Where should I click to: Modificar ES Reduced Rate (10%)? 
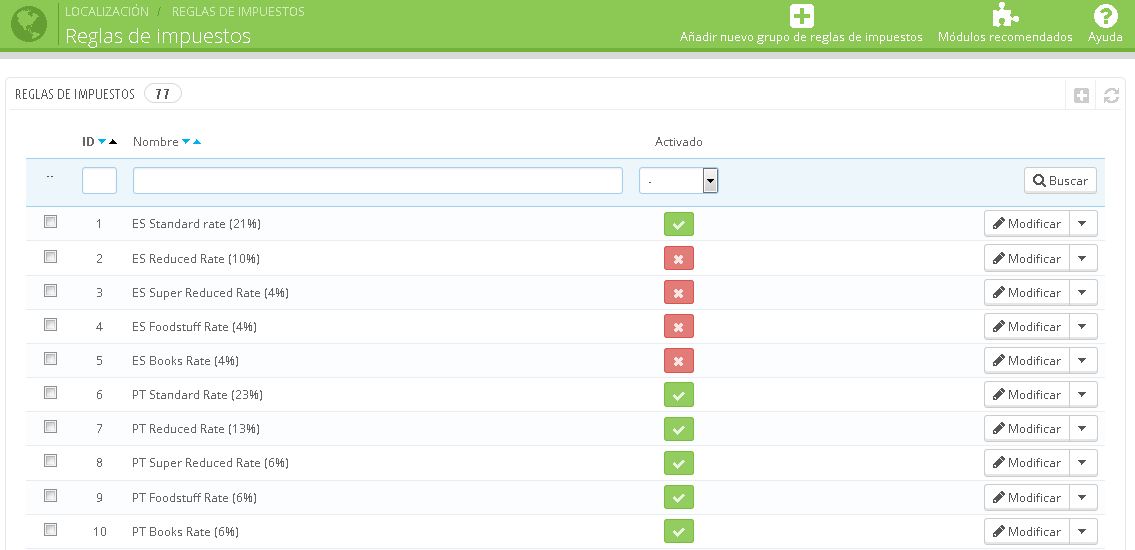pyautogui.click(x=1026, y=258)
